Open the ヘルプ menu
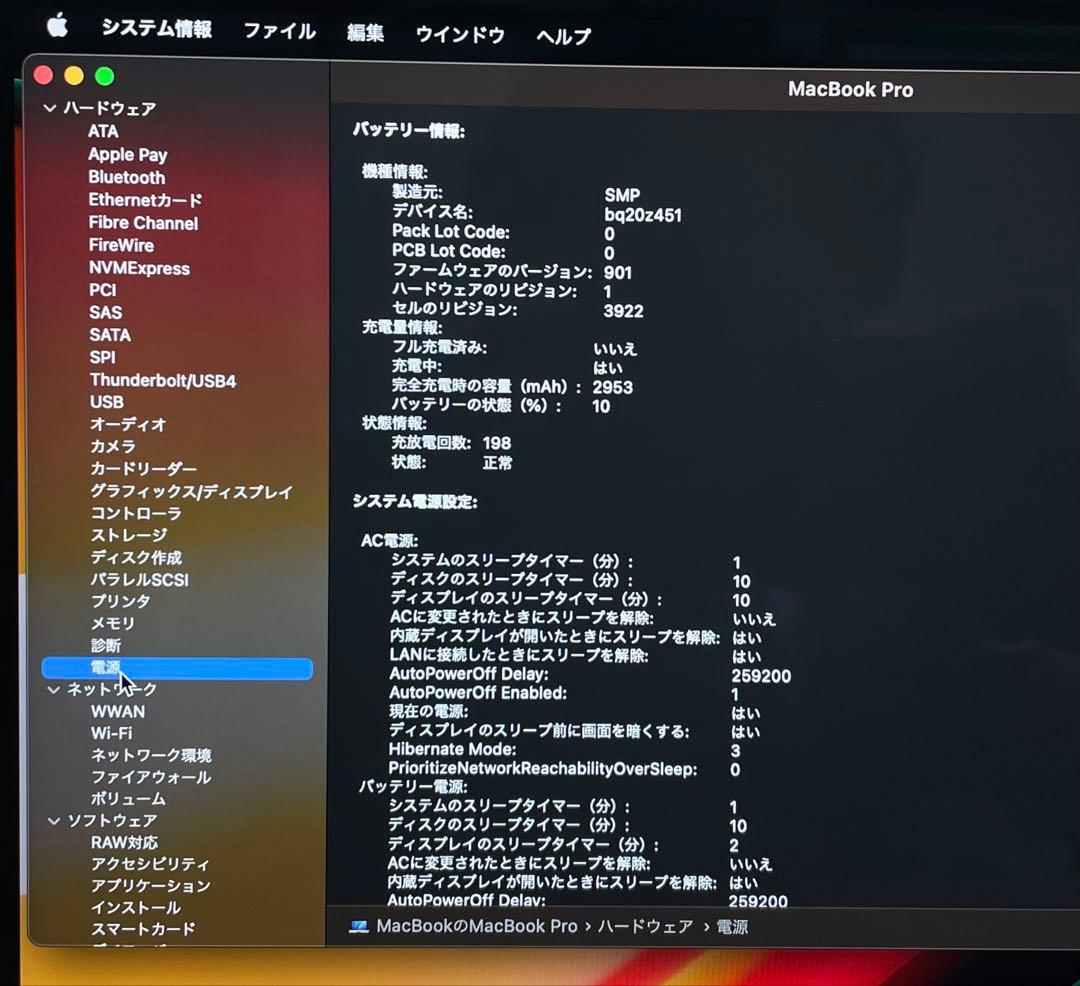Screen dimensions: 1080x986 tap(563, 36)
